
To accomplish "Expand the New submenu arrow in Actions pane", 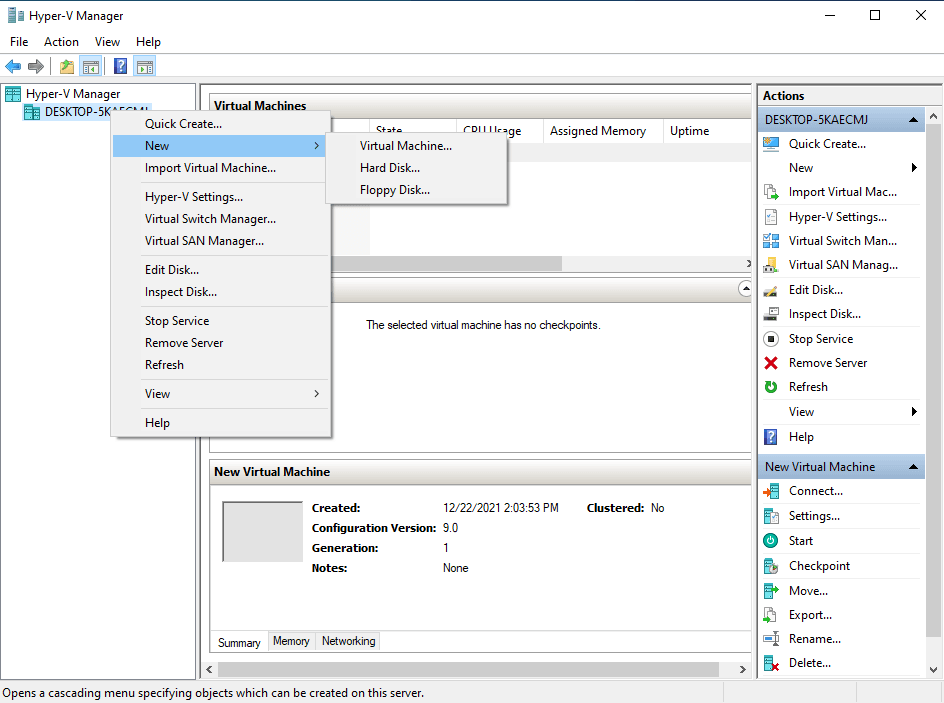I will pyautogui.click(x=914, y=168).
